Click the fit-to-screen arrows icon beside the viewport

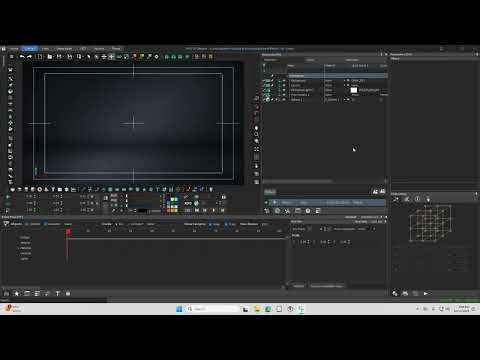[x=256, y=149]
